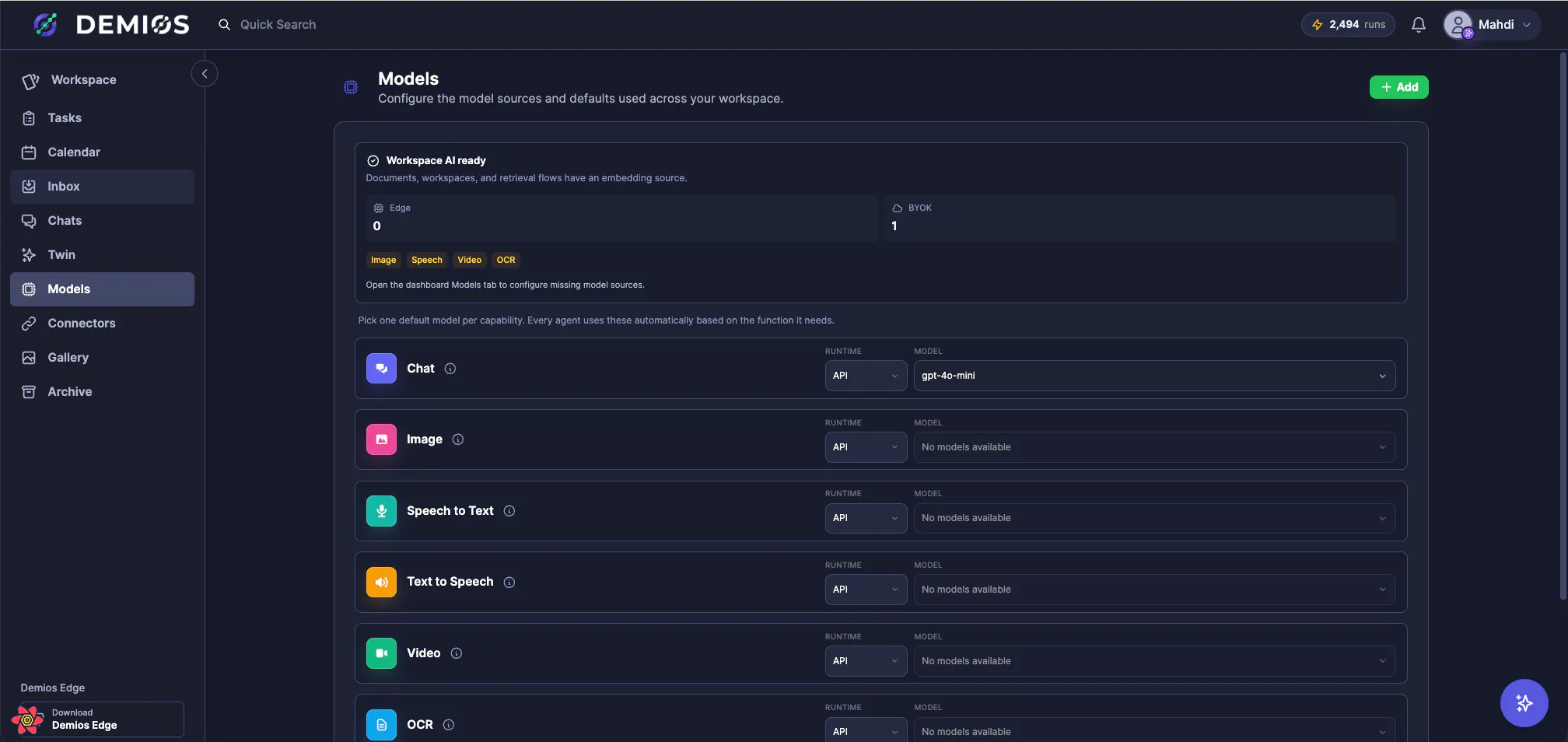Click the pink Image capability icon
1568x742 pixels.
381,439
